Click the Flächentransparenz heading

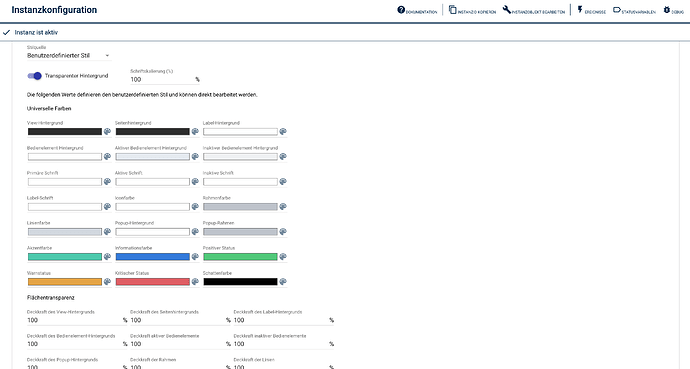tap(51, 298)
